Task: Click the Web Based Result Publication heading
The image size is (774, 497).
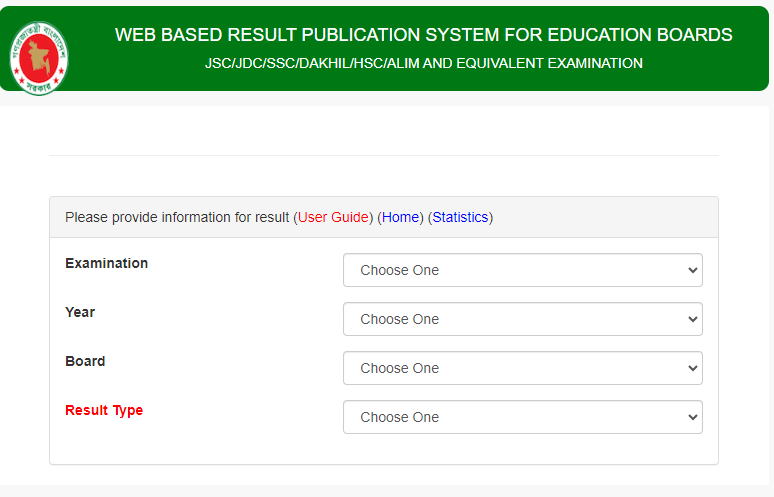Action: pos(423,35)
